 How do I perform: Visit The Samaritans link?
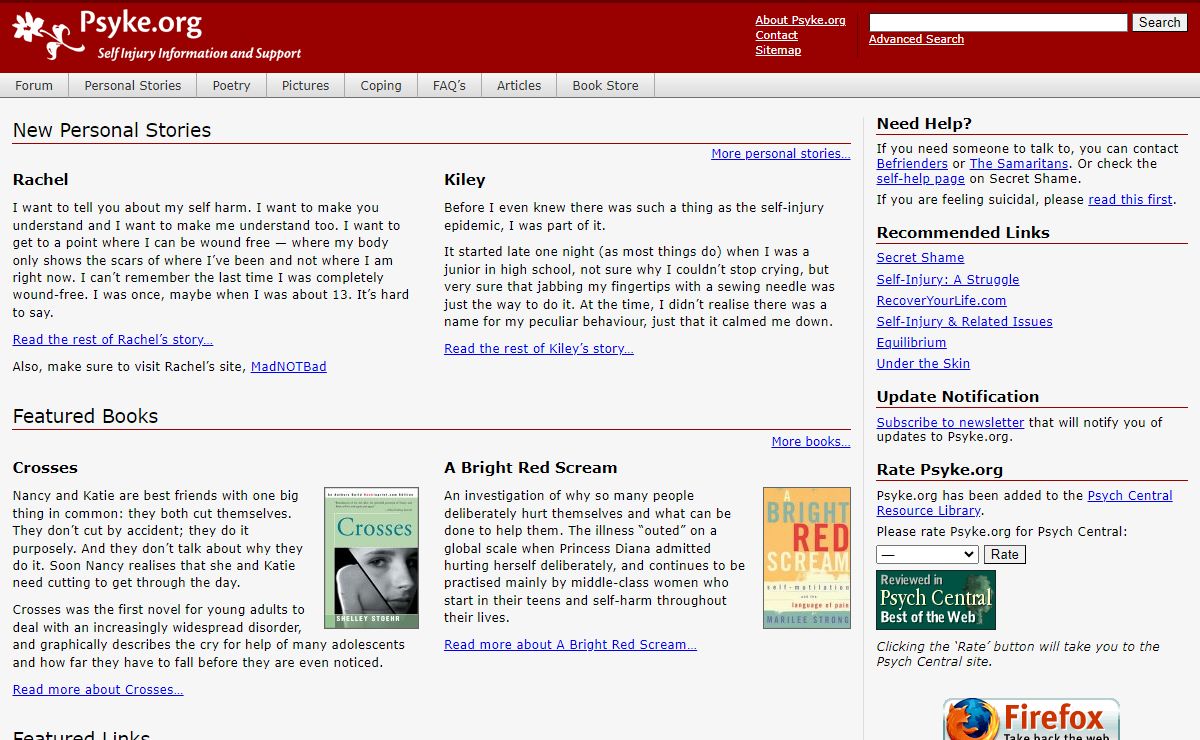tap(1019, 164)
